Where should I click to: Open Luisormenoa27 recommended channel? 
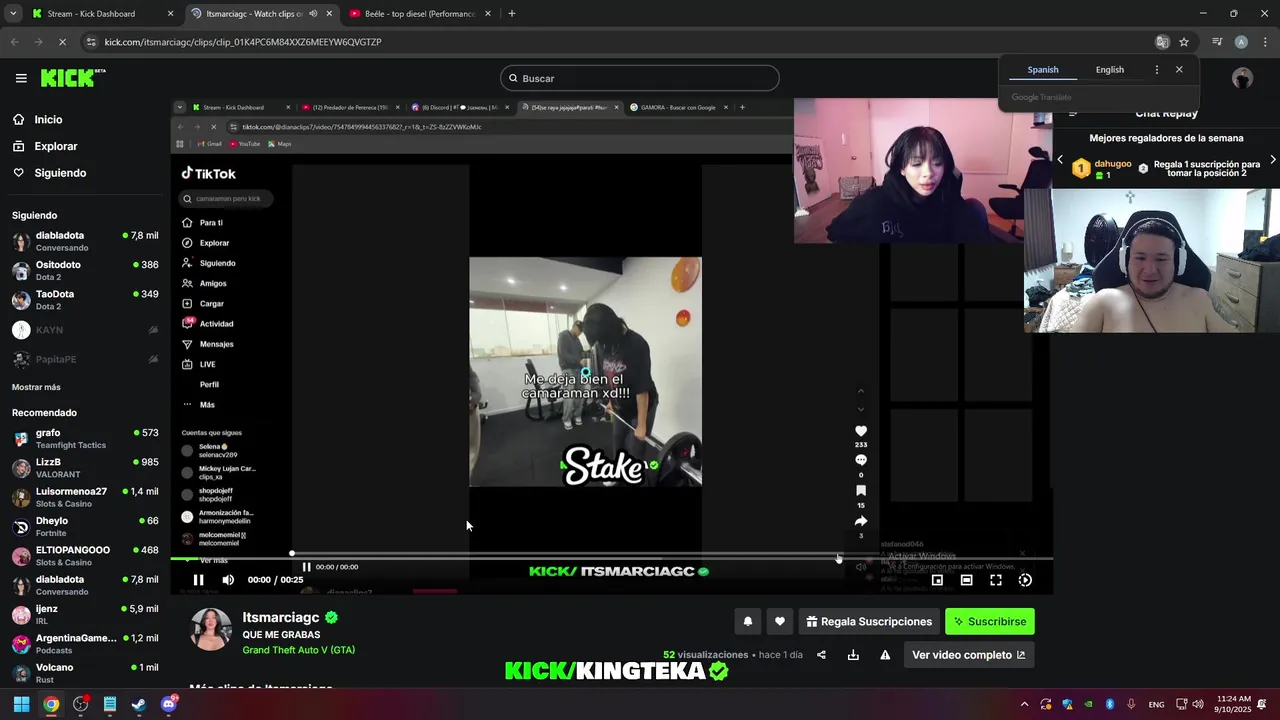(85, 497)
